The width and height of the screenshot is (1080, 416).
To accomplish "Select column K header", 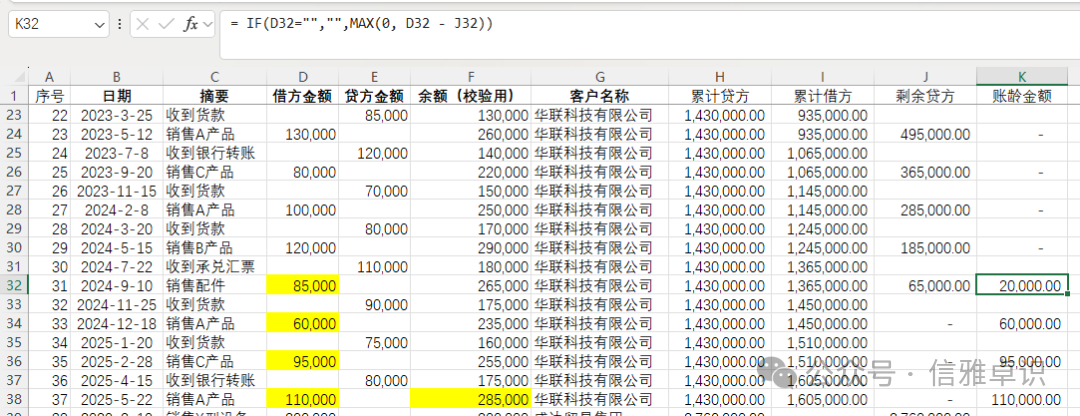I will 1022,76.
